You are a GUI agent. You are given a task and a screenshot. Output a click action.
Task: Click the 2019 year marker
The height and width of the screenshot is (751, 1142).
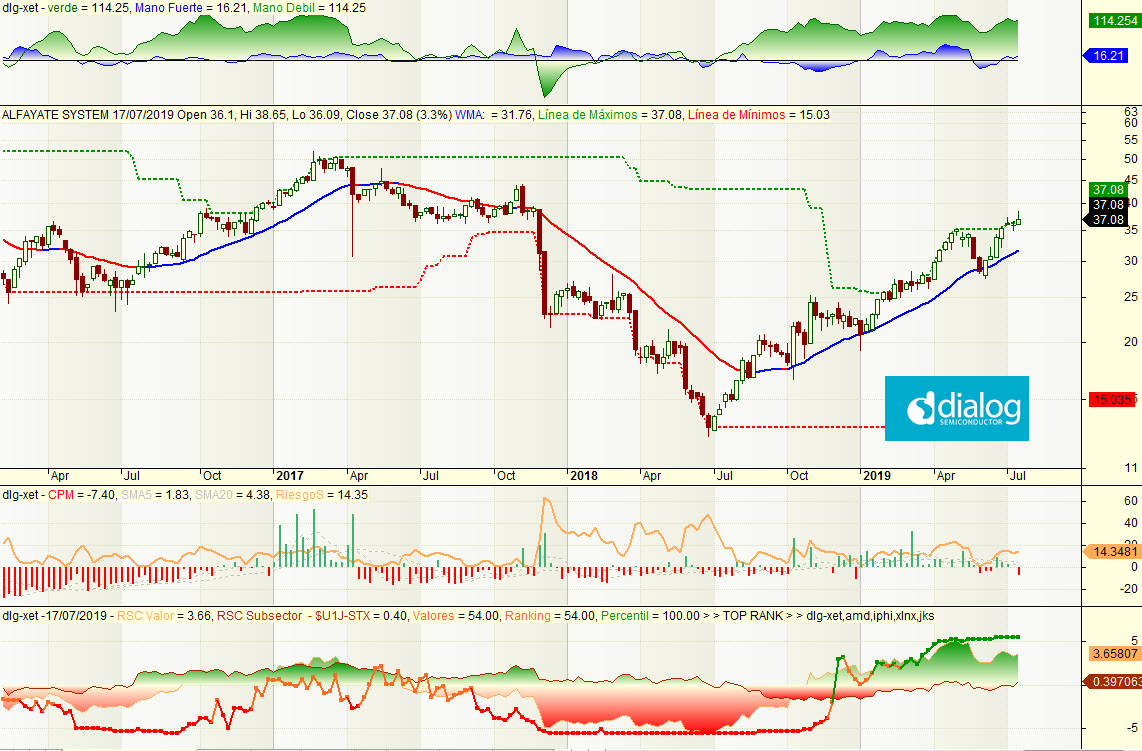(x=876, y=476)
